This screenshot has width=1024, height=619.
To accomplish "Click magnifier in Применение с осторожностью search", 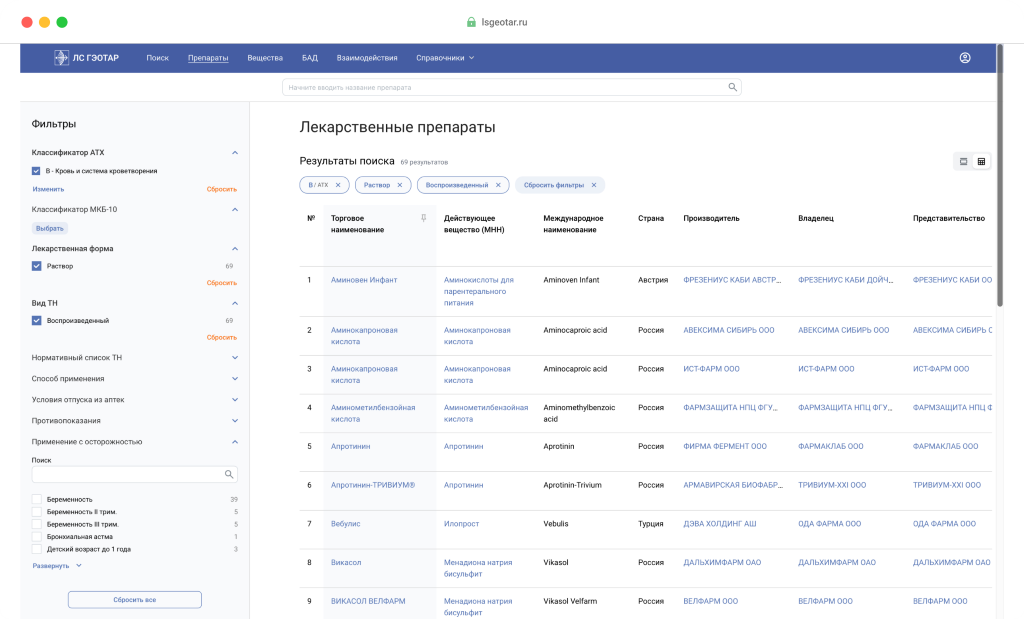I will point(229,474).
